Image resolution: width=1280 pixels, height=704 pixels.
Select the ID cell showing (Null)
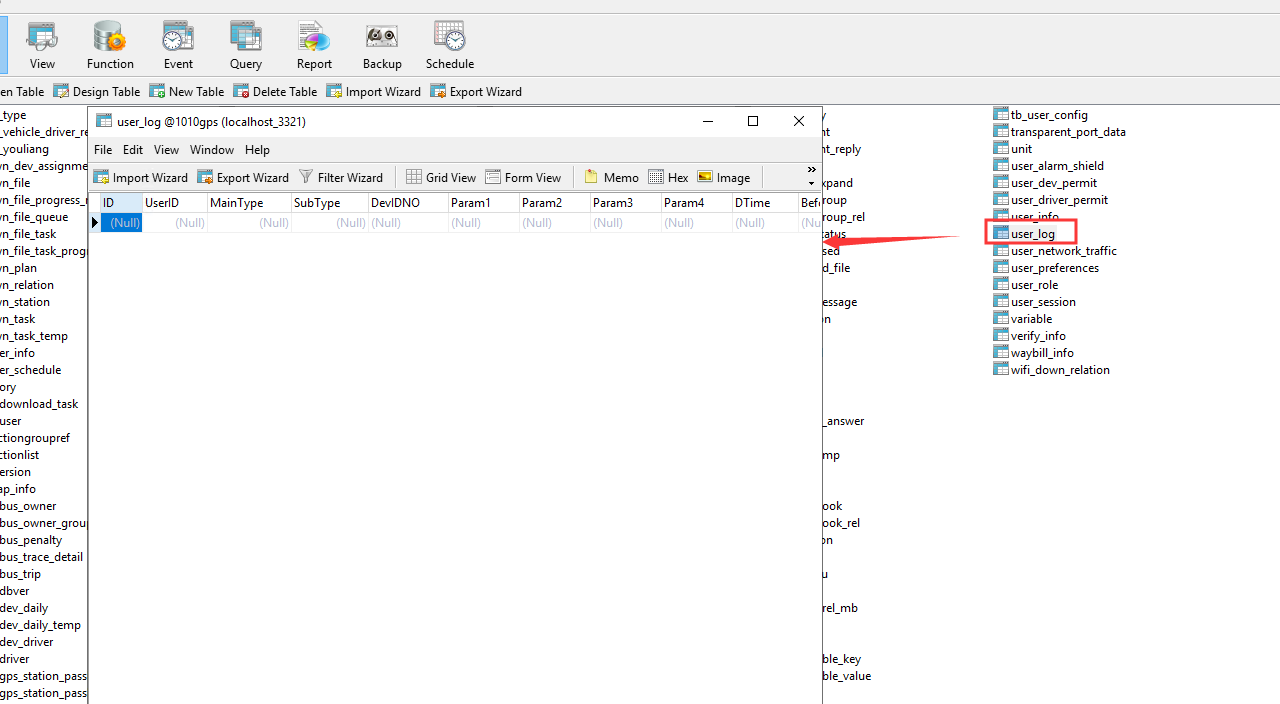coord(121,223)
